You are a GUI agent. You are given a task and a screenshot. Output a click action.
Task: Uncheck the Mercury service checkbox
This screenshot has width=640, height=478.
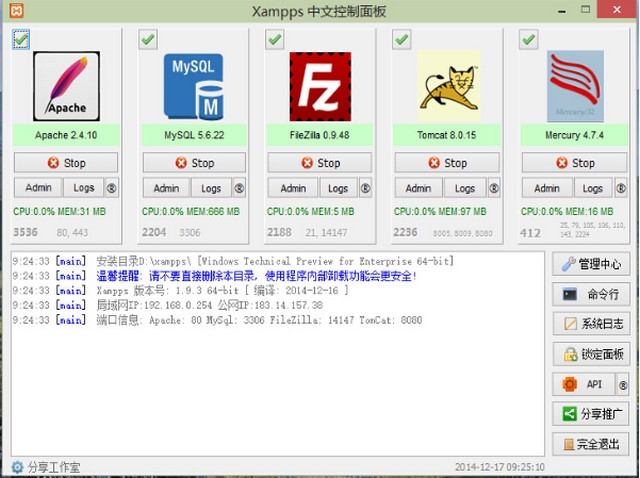529,40
